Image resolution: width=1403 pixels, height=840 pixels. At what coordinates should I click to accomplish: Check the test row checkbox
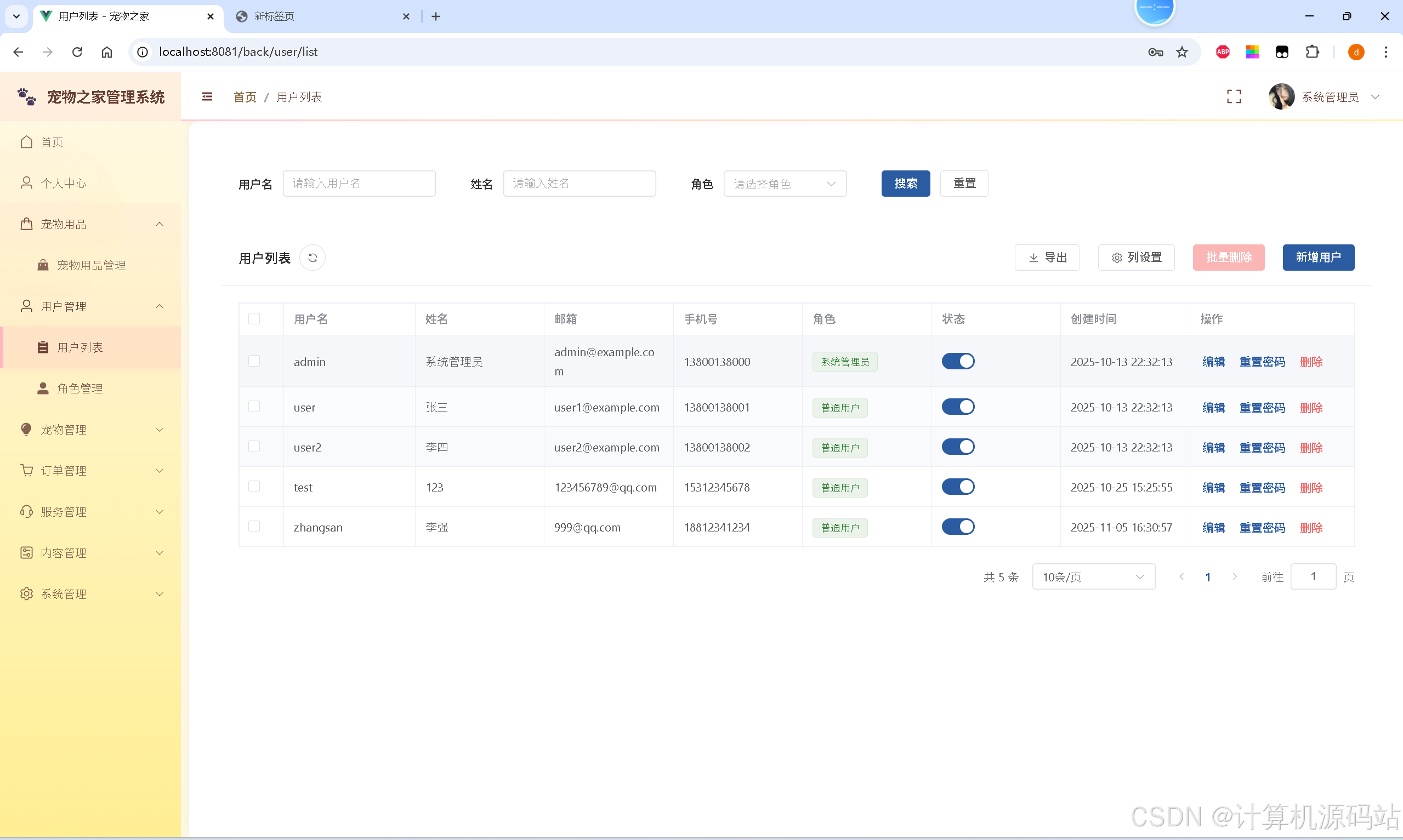click(x=254, y=487)
